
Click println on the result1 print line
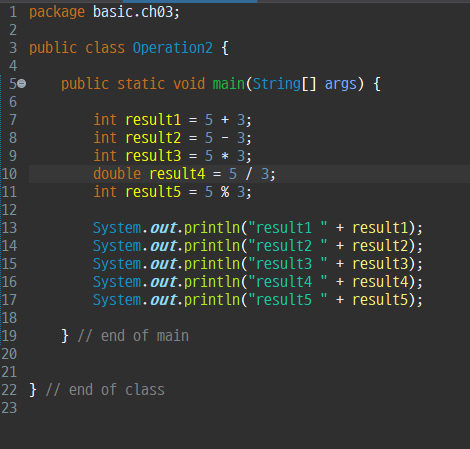[212, 228]
